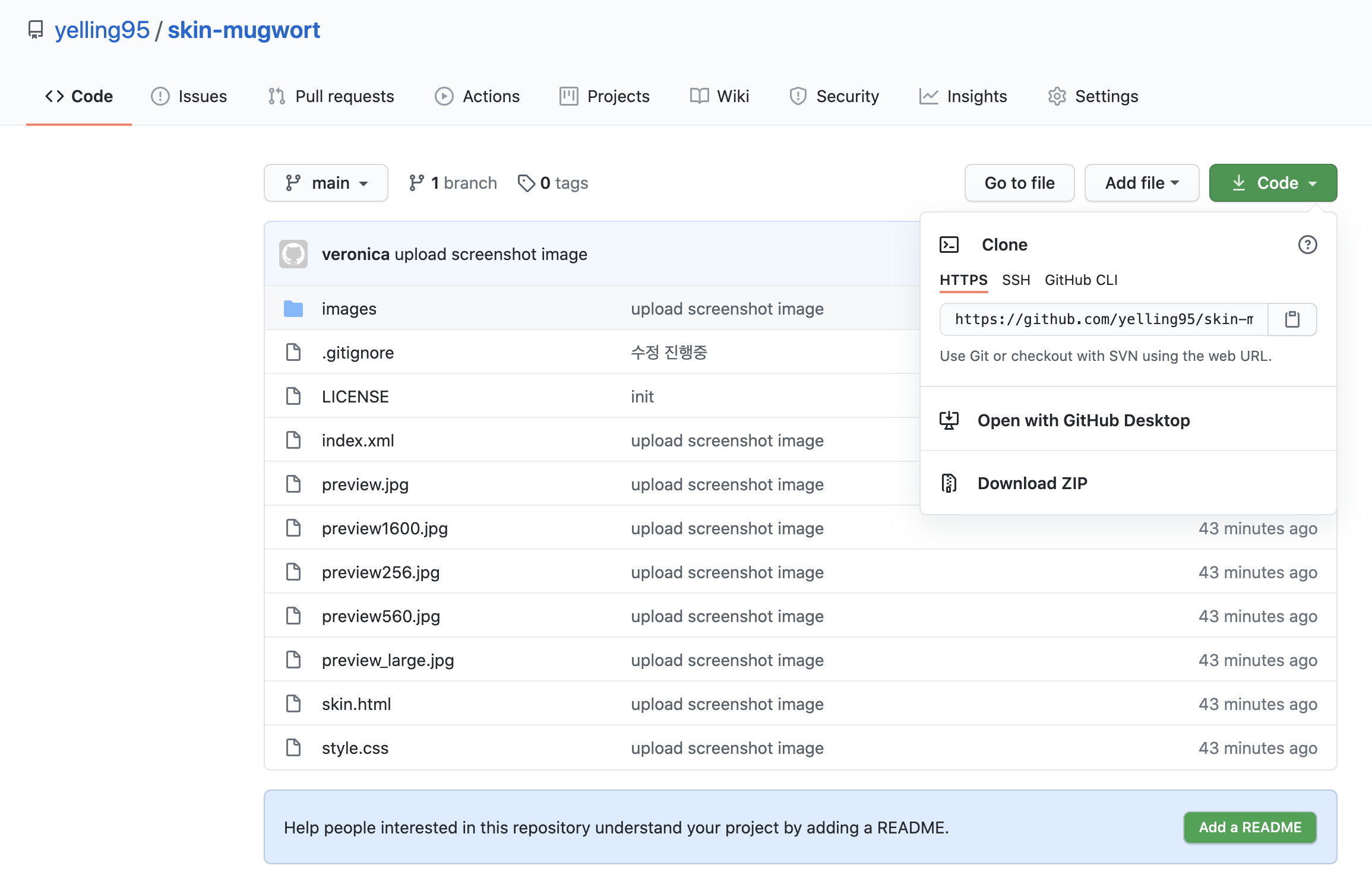Copy the clone URL with clipboard icon
Screen dimensions: 1372x894
click(x=1292, y=319)
